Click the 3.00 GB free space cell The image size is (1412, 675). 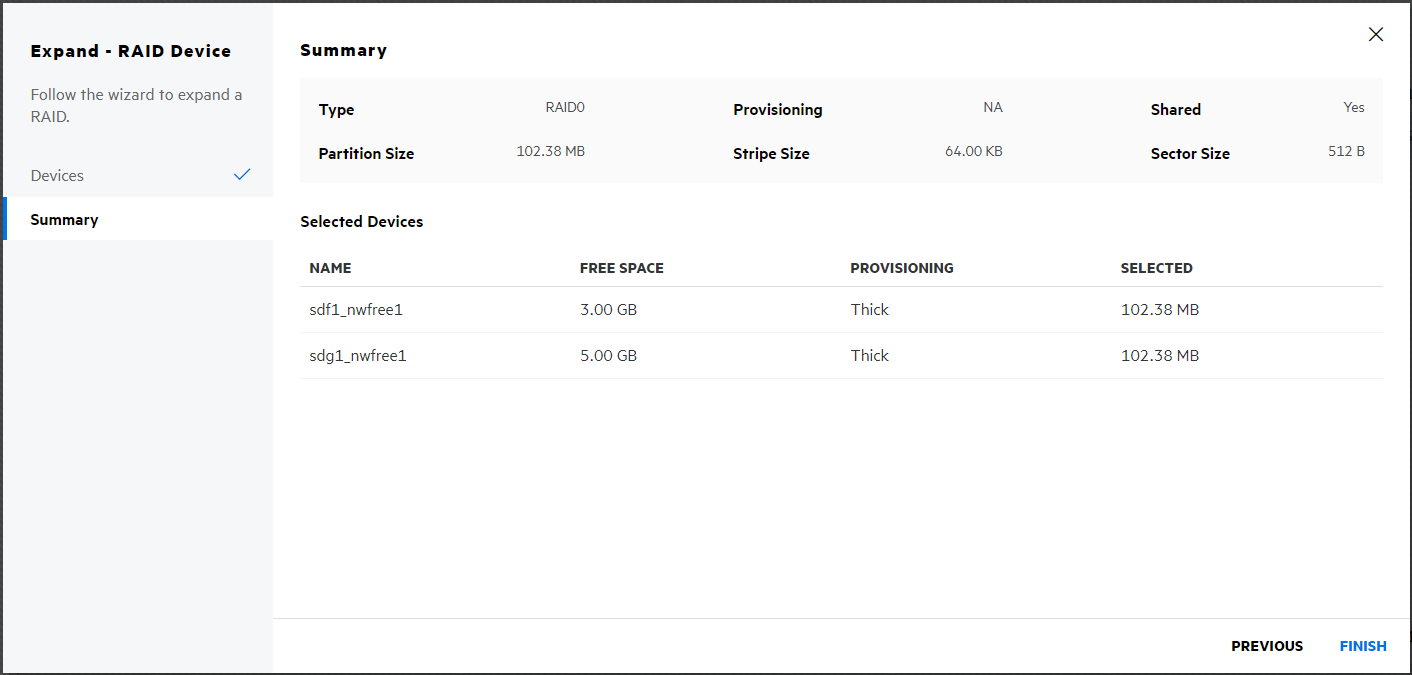(x=608, y=310)
